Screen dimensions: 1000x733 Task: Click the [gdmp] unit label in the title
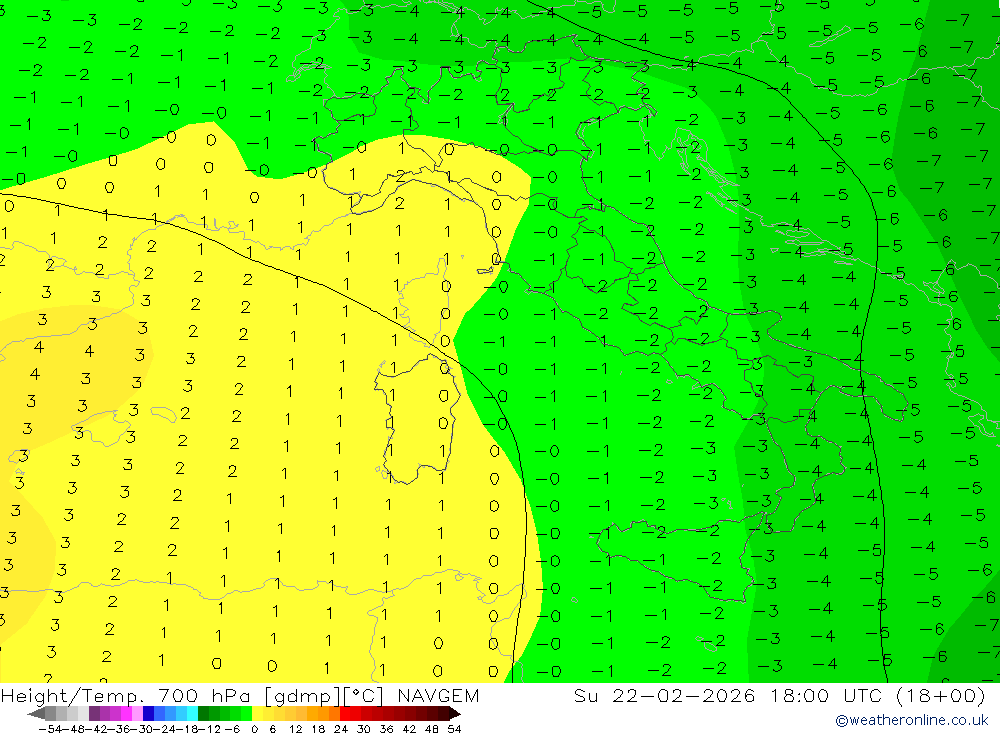point(303,696)
